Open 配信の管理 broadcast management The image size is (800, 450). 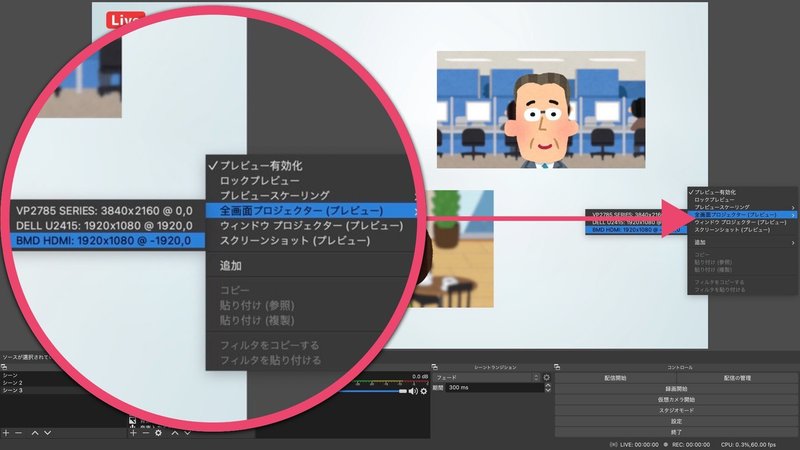[737, 378]
